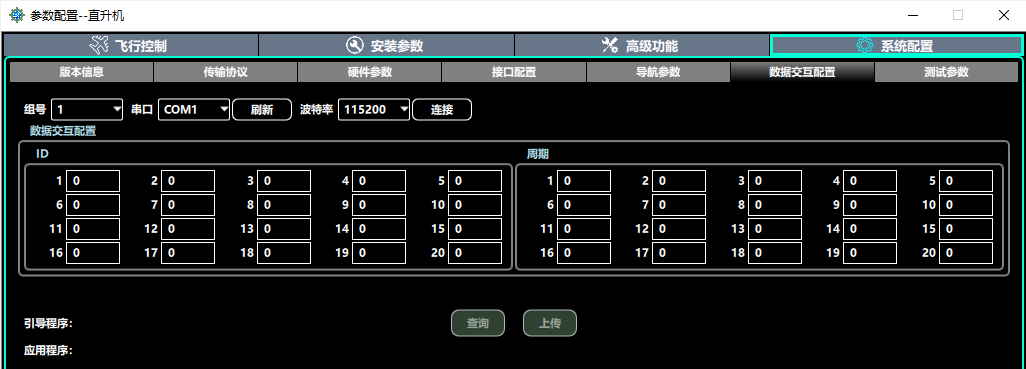
Task: Open the 安装参数 main tab
Action: (386, 46)
